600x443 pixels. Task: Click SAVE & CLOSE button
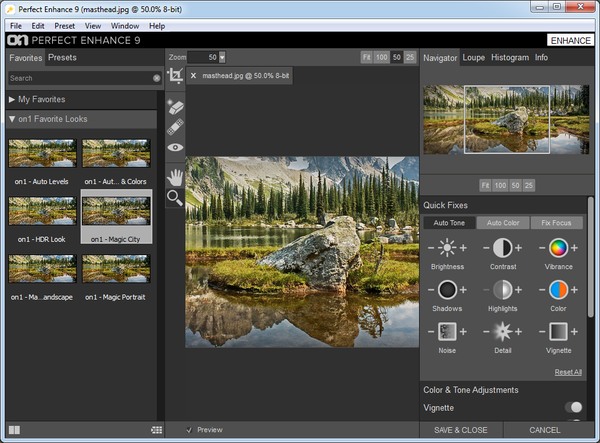pos(461,430)
